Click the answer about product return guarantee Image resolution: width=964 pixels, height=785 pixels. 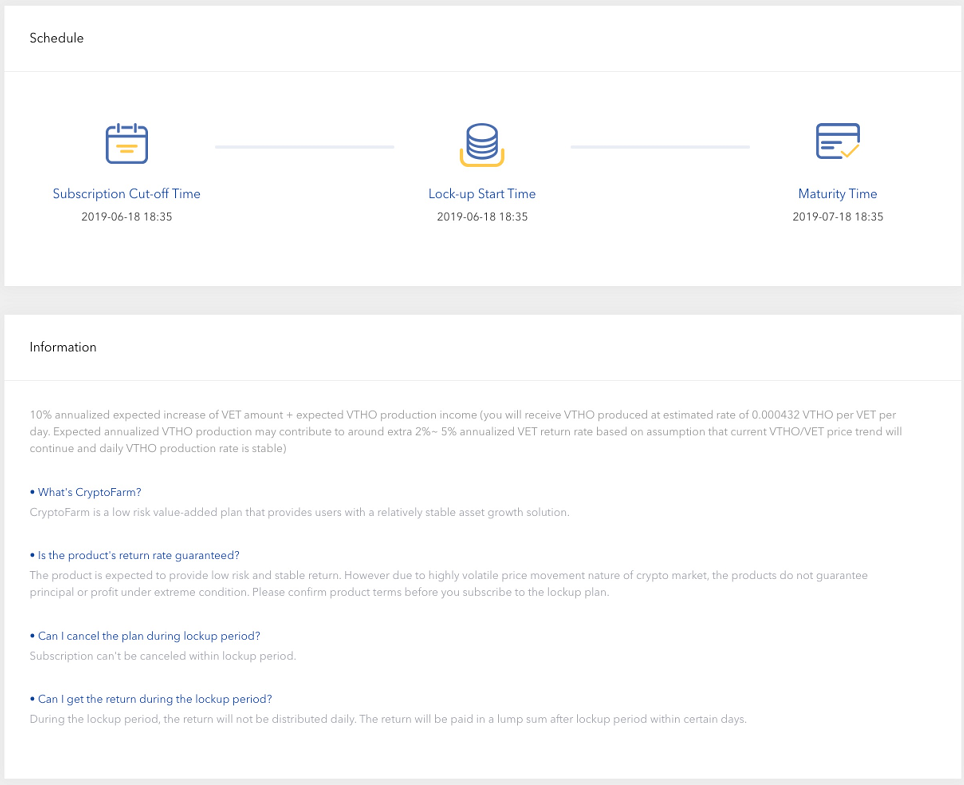pos(449,584)
